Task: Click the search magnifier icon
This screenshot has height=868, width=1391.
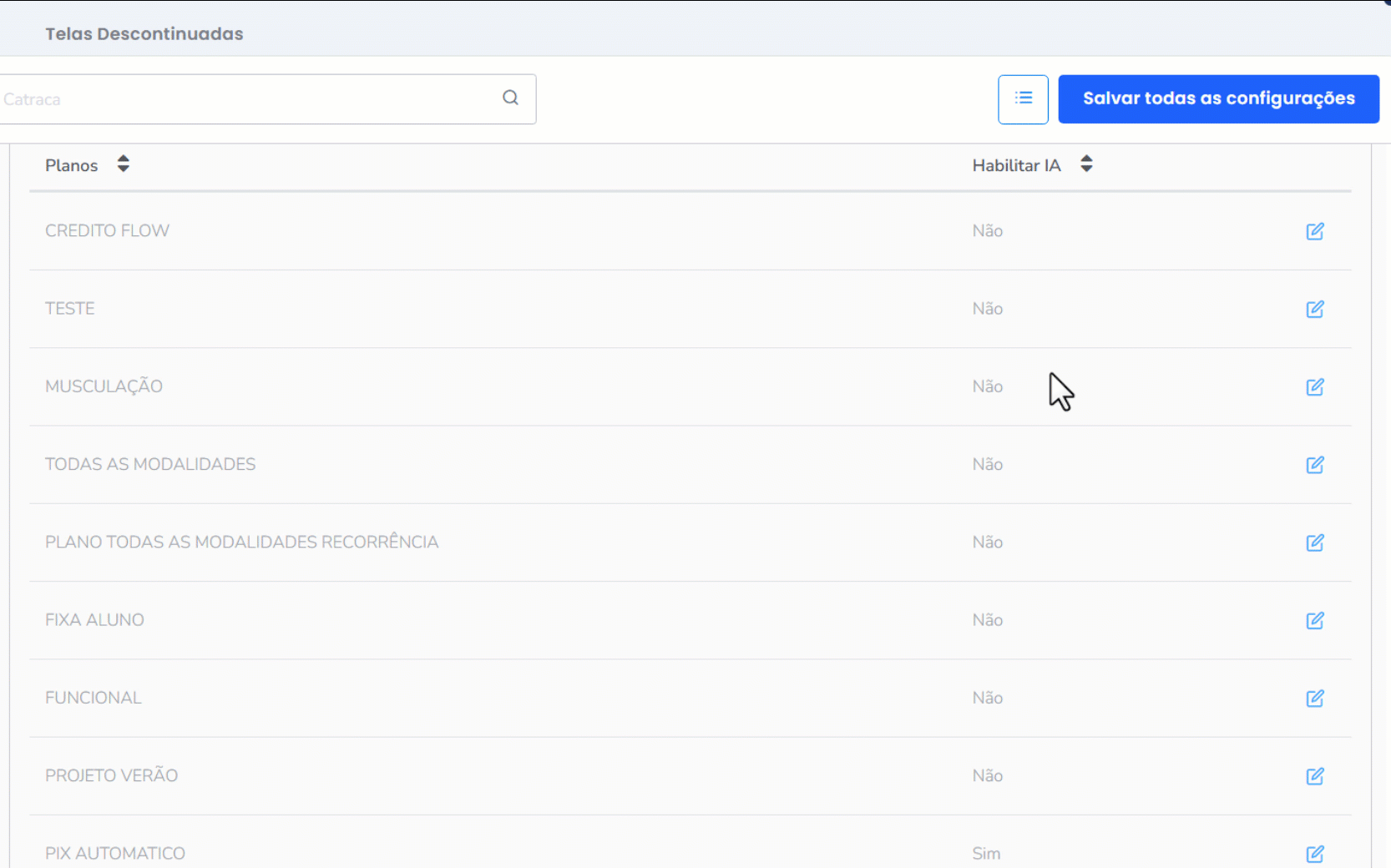Action: pyautogui.click(x=510, y=98)
